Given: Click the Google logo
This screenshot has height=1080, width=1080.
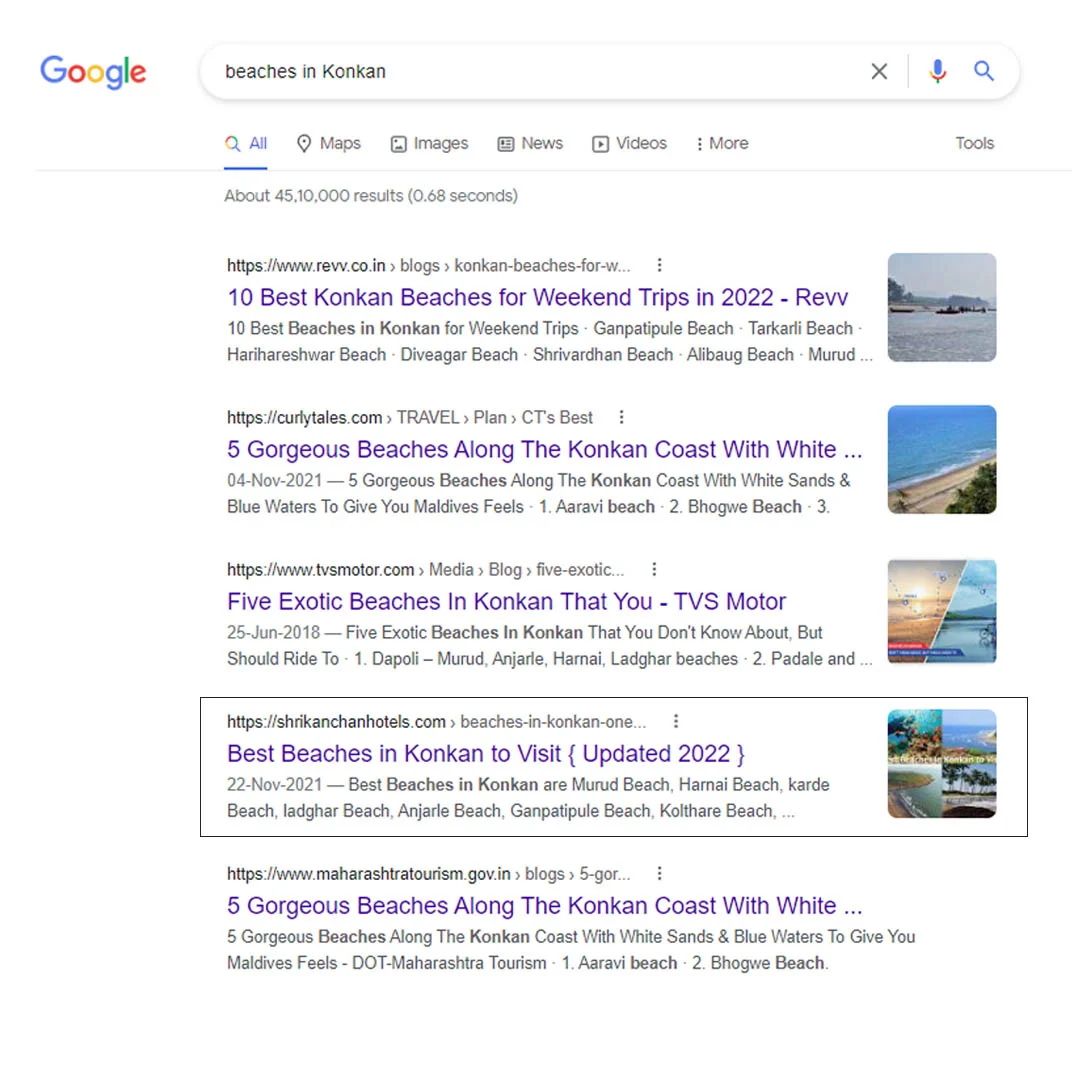Looking at the screenshot, I should pos(93,72).
